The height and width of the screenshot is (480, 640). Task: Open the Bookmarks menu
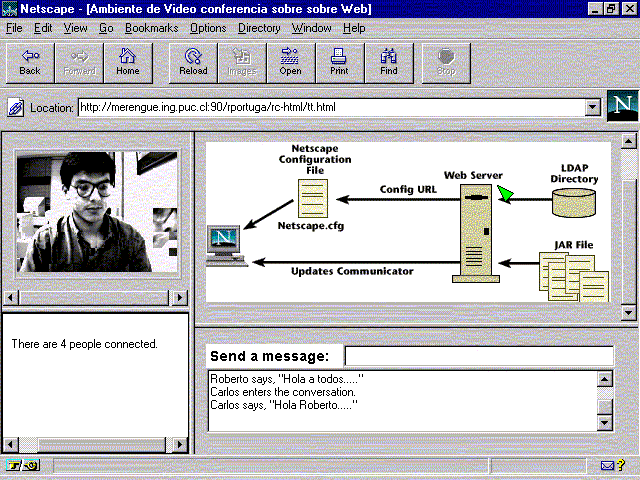151,28
